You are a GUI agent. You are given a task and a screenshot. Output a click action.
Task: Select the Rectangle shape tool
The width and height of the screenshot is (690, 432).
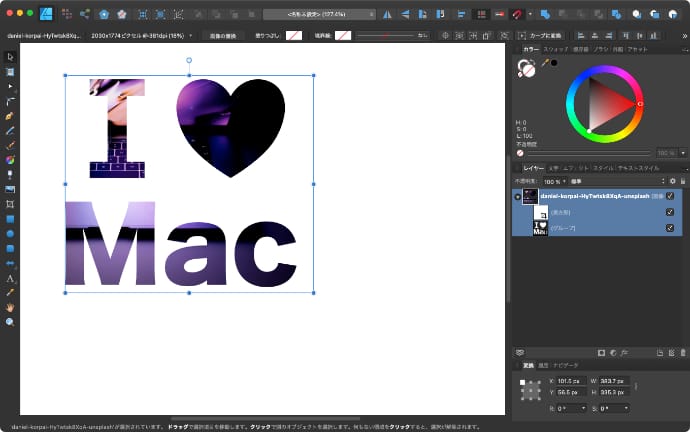[x=10, y=218]
